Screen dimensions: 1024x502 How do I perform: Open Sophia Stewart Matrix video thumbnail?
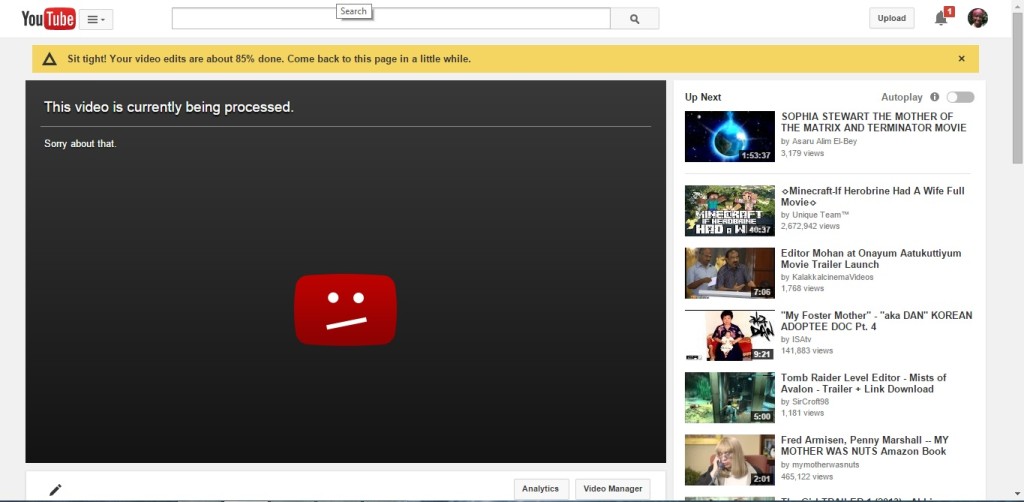(729, 136)
